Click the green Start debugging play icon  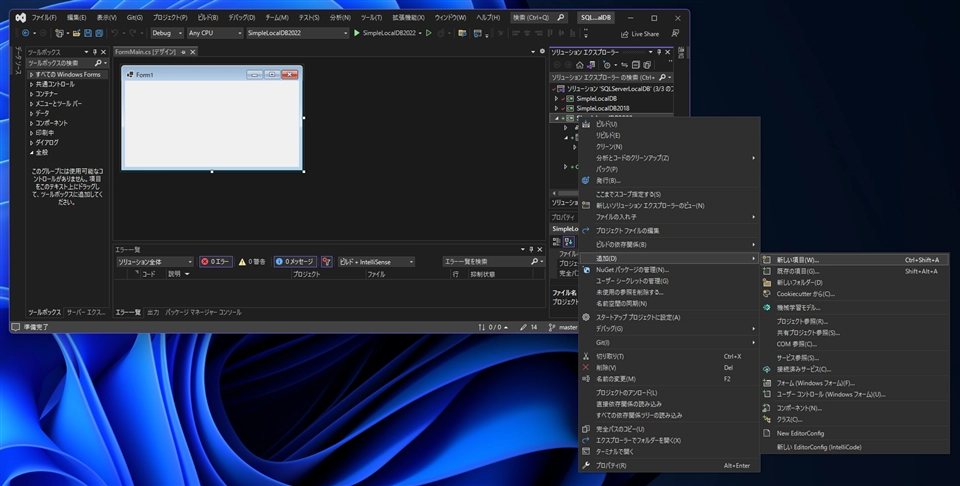click(x=357, y=33)
